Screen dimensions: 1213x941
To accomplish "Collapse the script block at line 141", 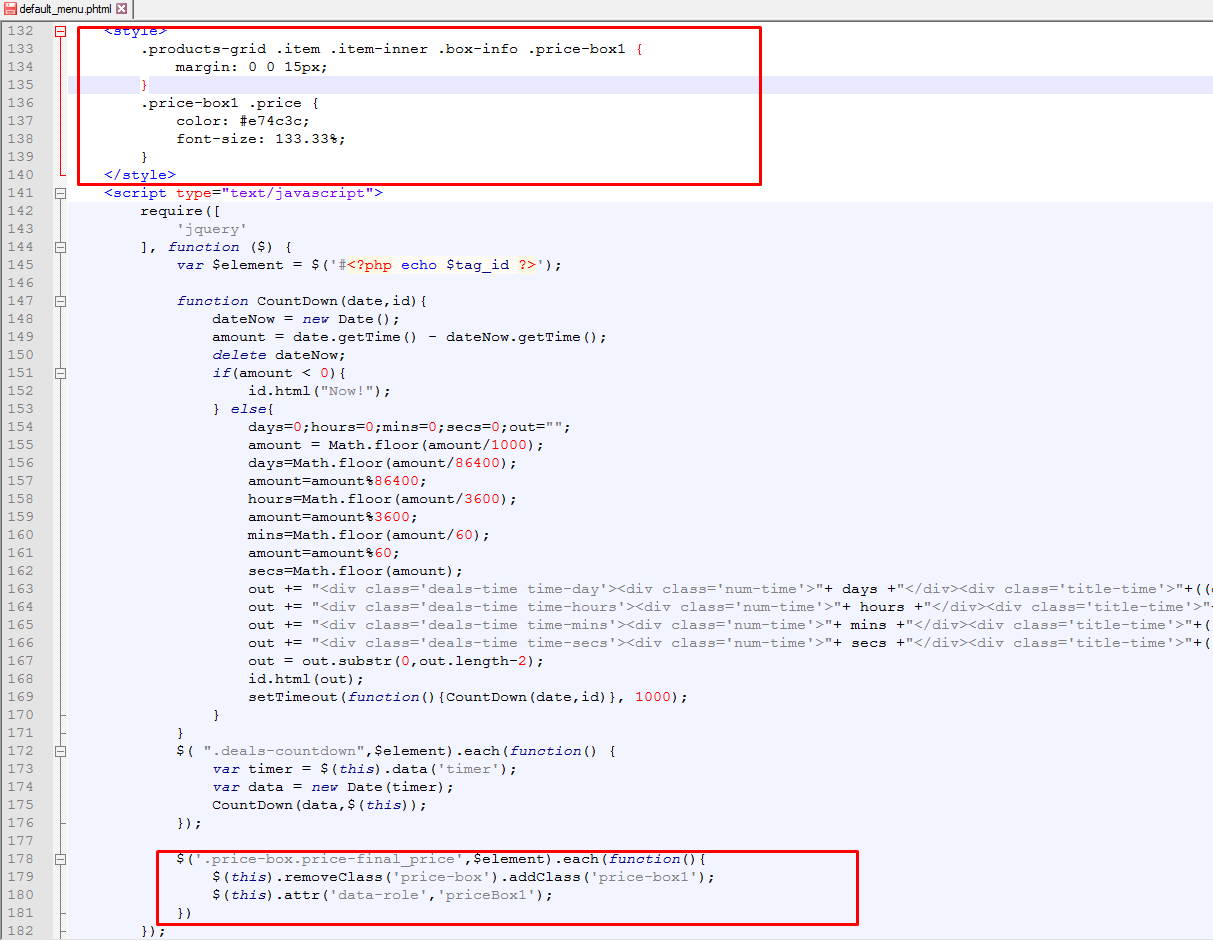I will pyautogui.click(x=60, y=193).
